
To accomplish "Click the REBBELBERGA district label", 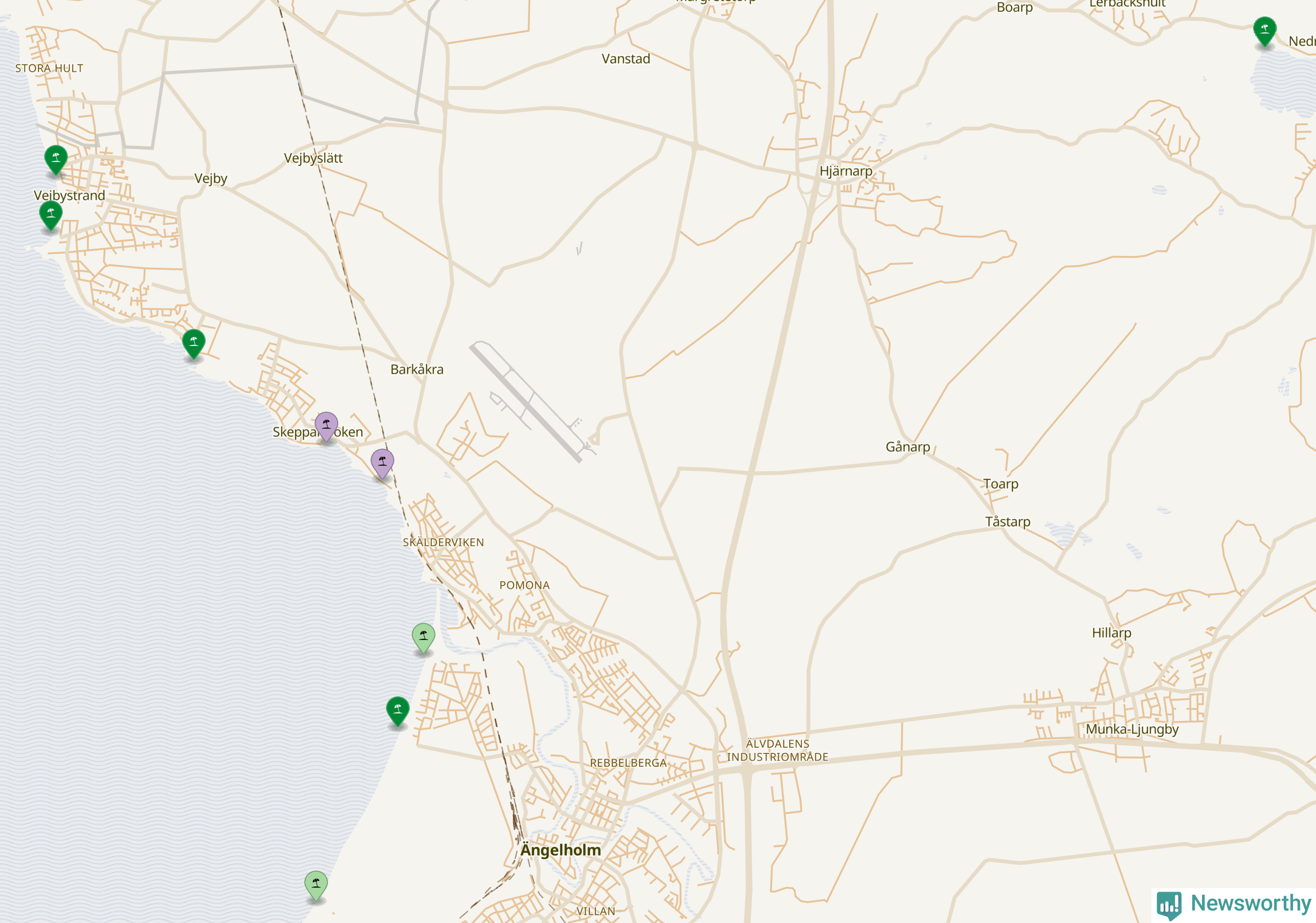I will 628,763.
